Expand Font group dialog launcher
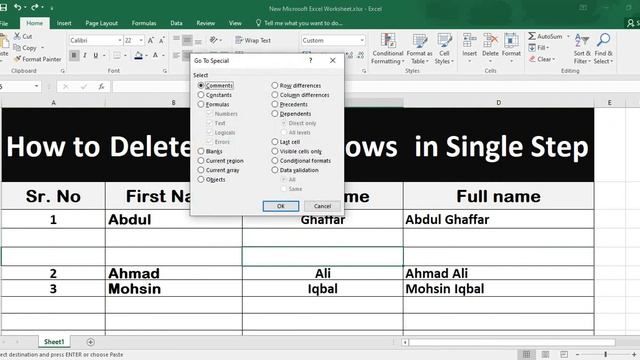 point(165,71)
